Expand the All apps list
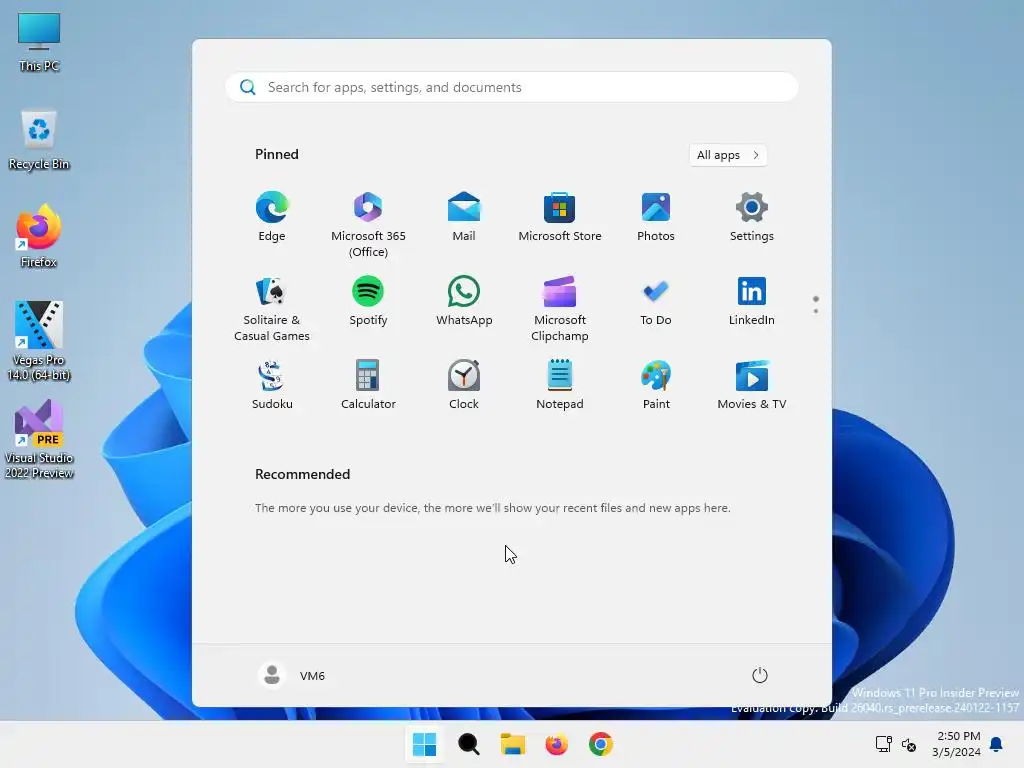The image size is (1024, 768). (728, 155)
